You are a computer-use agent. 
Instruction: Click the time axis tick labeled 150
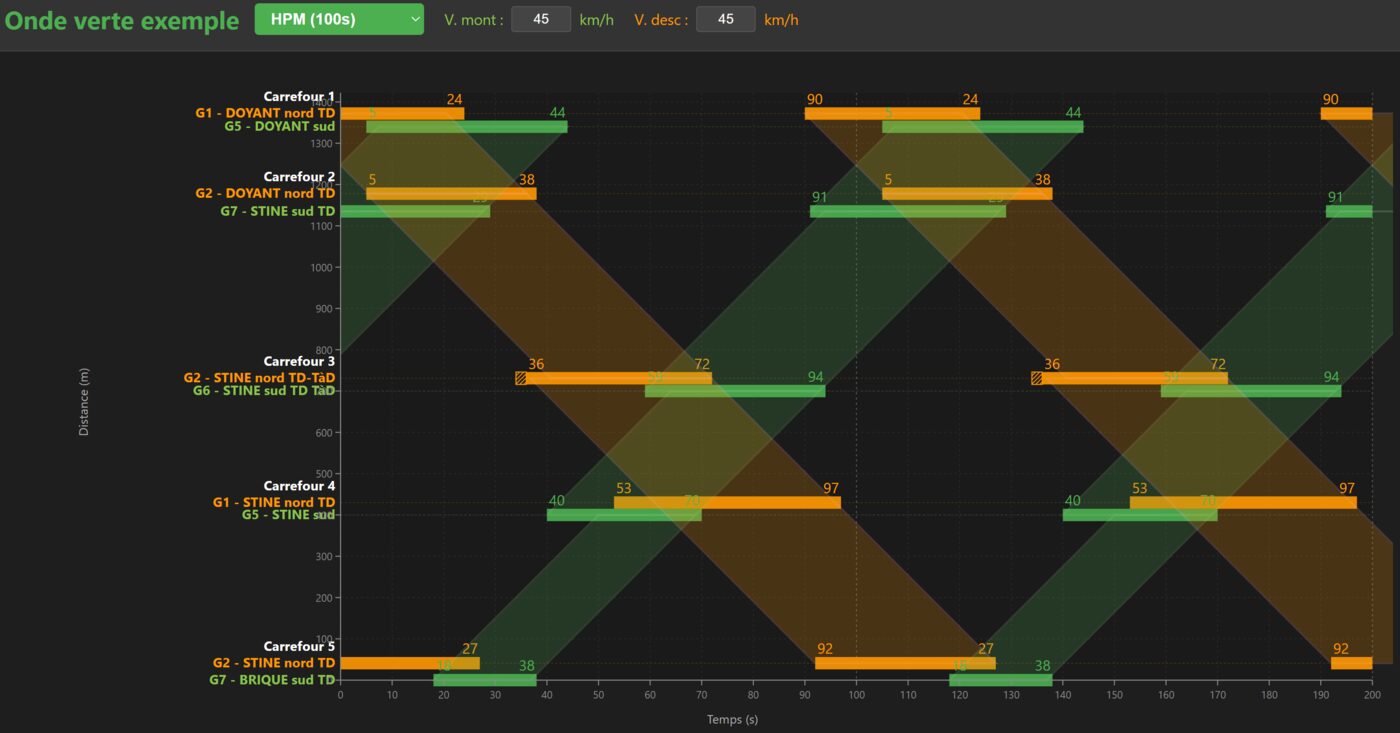coord(1115,694)
